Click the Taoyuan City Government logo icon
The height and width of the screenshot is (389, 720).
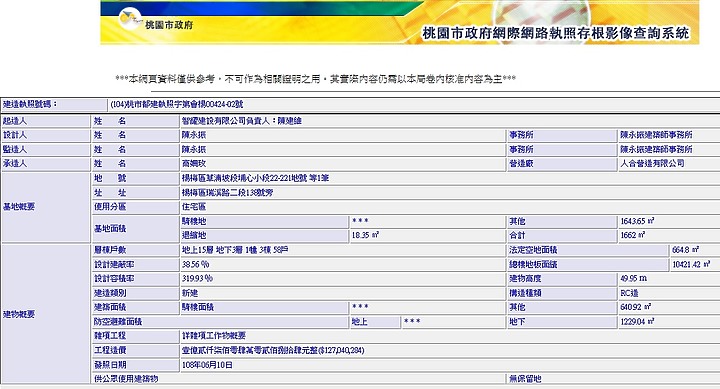[x=129, y=18]
